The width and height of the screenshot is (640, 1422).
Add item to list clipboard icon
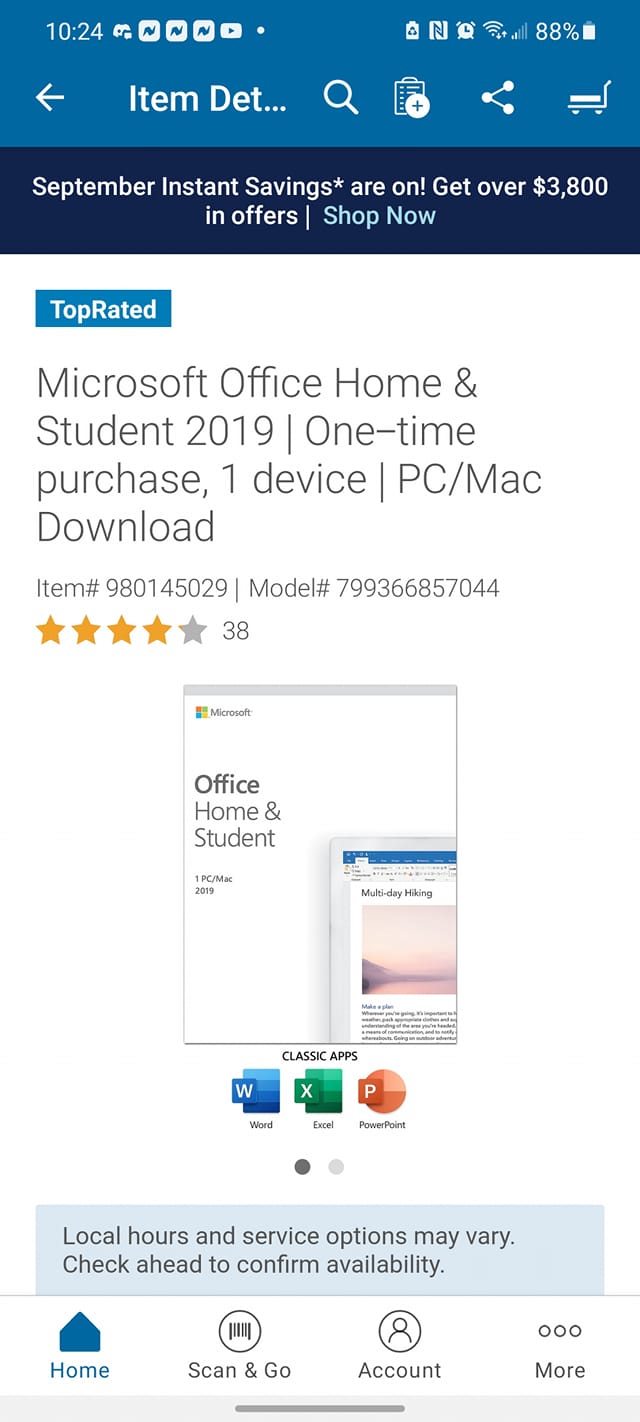[411, 98]
